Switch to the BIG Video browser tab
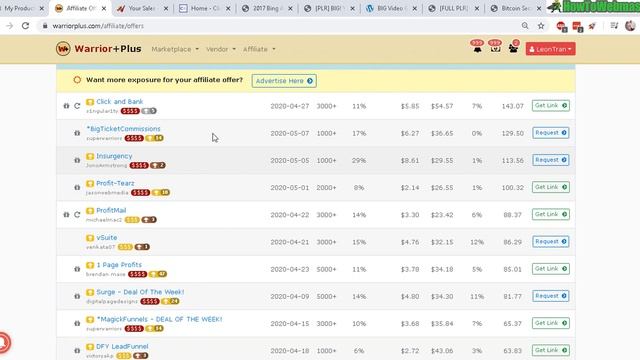Screen dimensions: 640x360 coord(391,8)
